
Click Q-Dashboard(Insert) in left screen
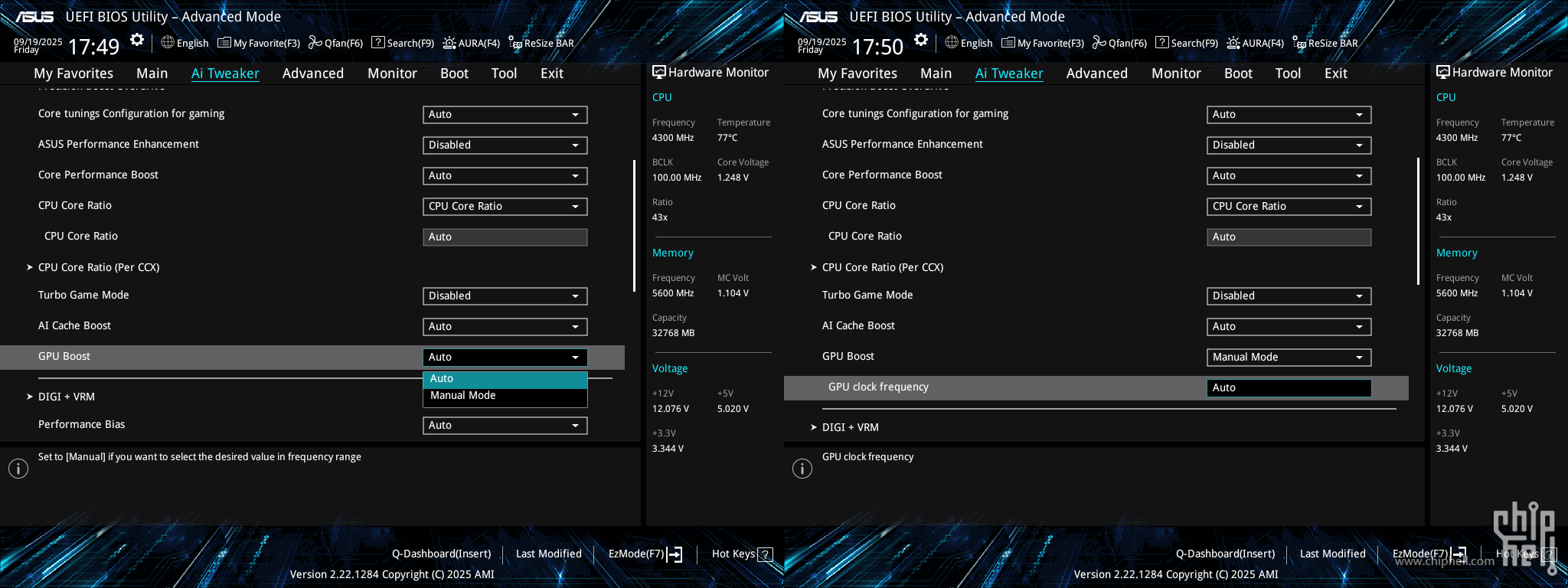click(x=442, y=554)
